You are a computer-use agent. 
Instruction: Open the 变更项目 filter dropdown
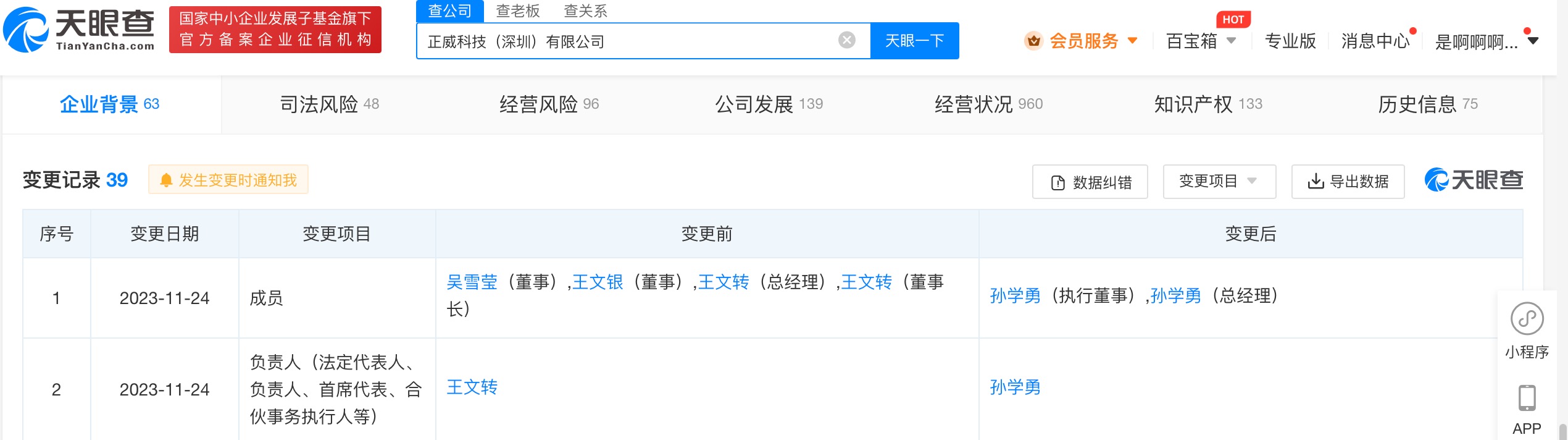pyautogui.click(x=1219, y=181)
